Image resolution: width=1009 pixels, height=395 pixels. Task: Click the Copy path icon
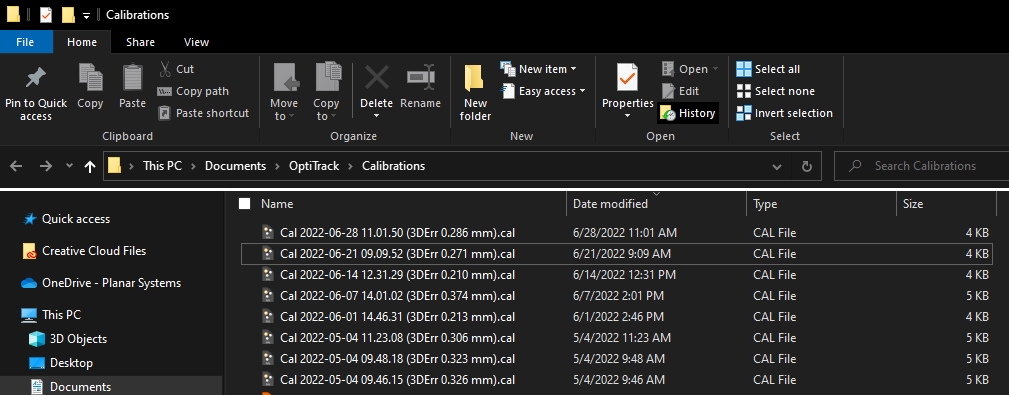pos(165,91)
